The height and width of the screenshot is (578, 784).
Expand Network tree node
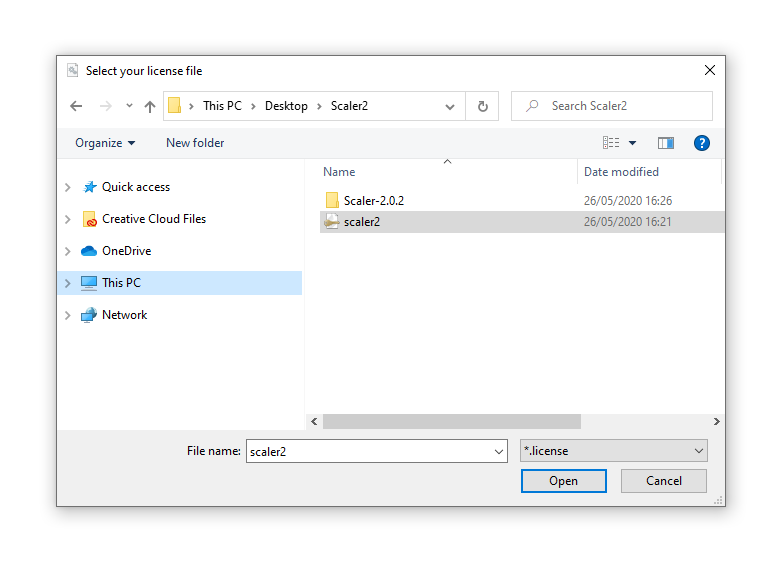(68, 315)
